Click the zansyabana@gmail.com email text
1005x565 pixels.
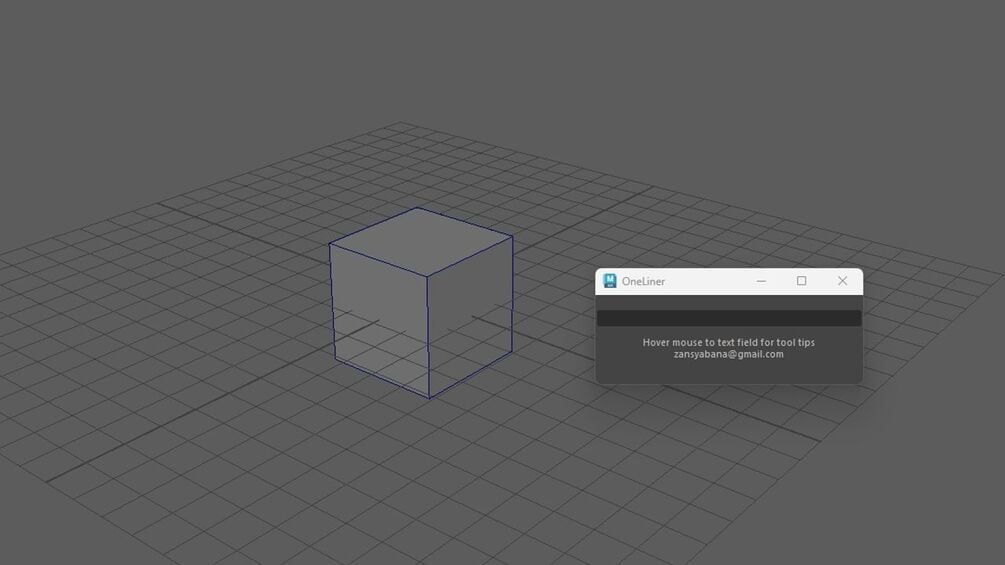[x=729, y=354]
